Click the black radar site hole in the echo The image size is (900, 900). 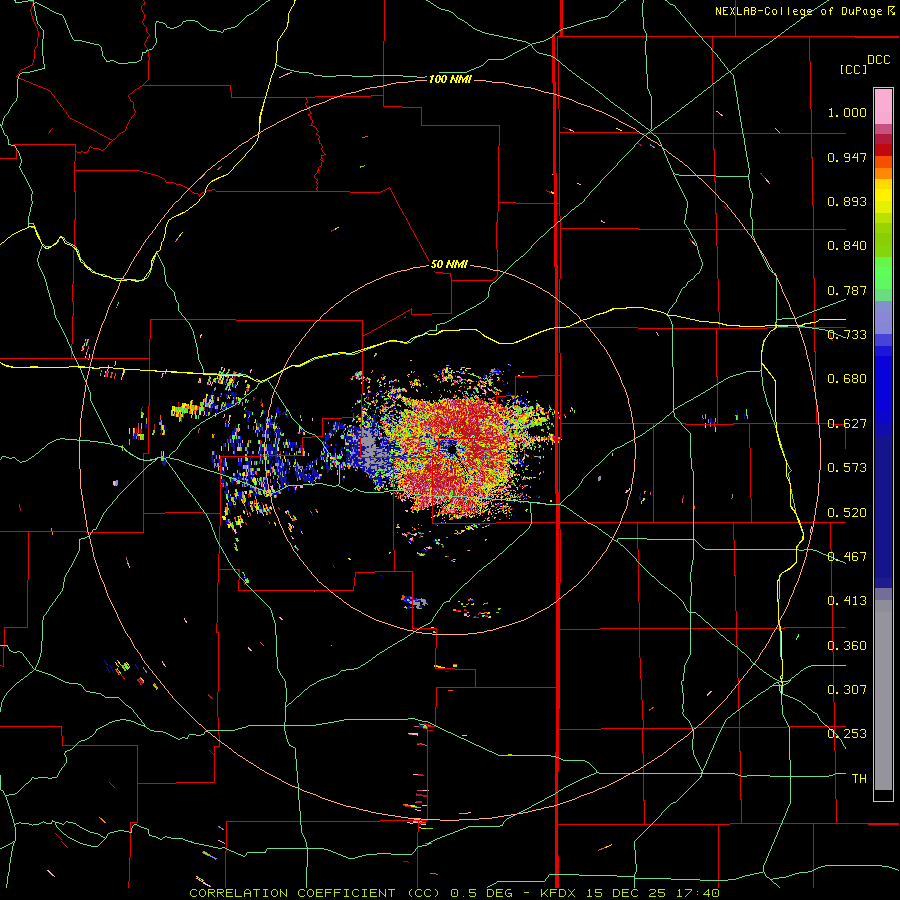452,448
